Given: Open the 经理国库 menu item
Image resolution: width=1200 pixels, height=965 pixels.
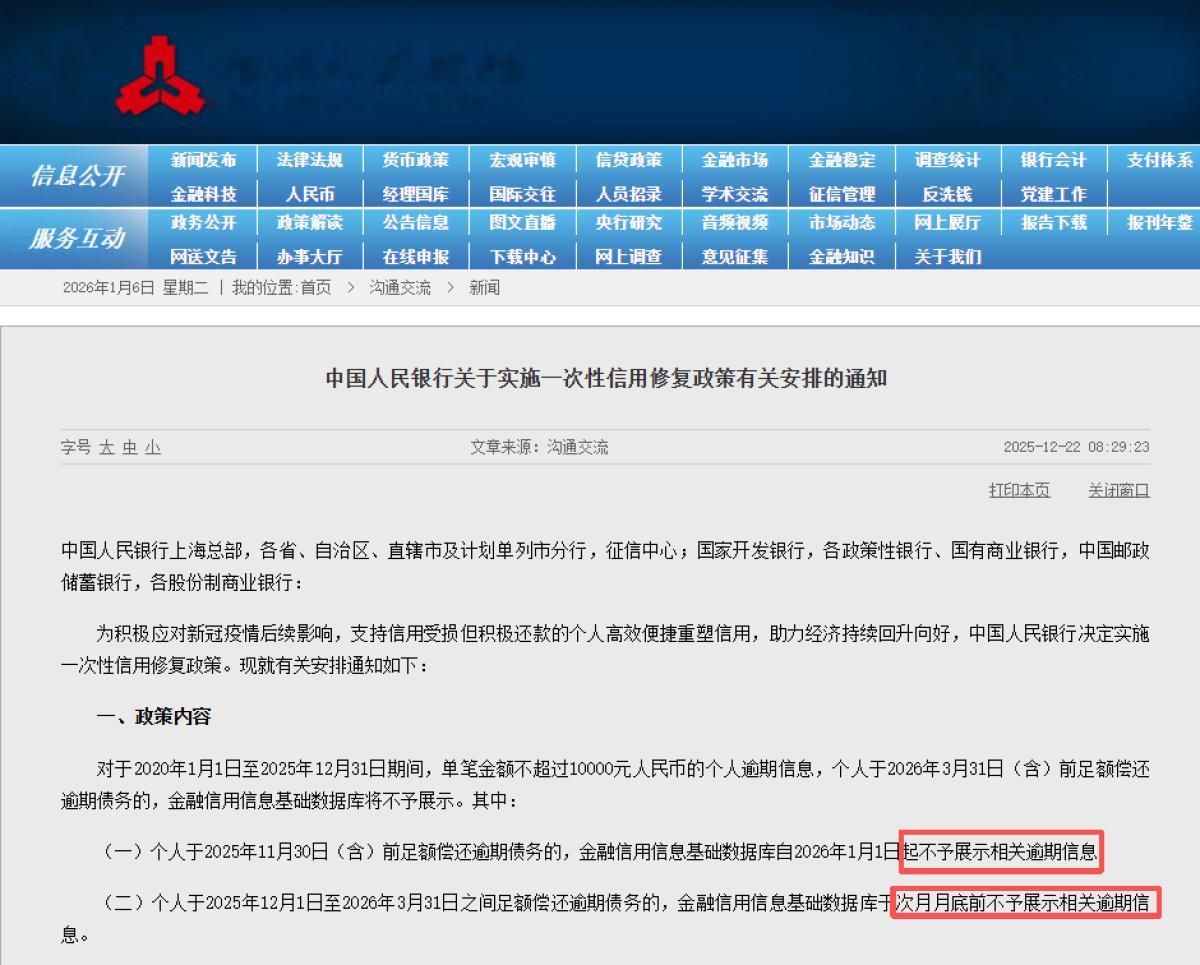Looking at the screenshot, I should (416, 194).
